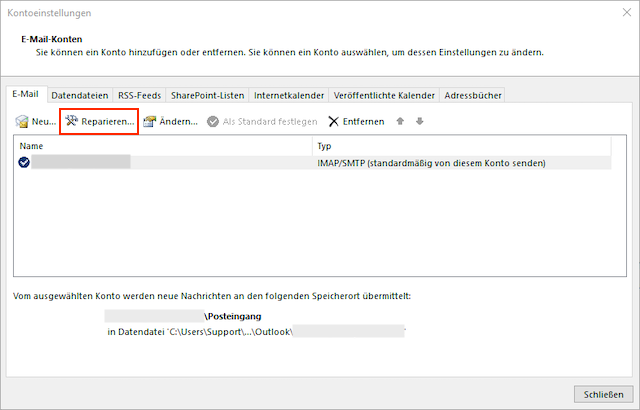Move account down with arrow icon
This screenshot has height=410, width=640.
[x=420, y=121]
